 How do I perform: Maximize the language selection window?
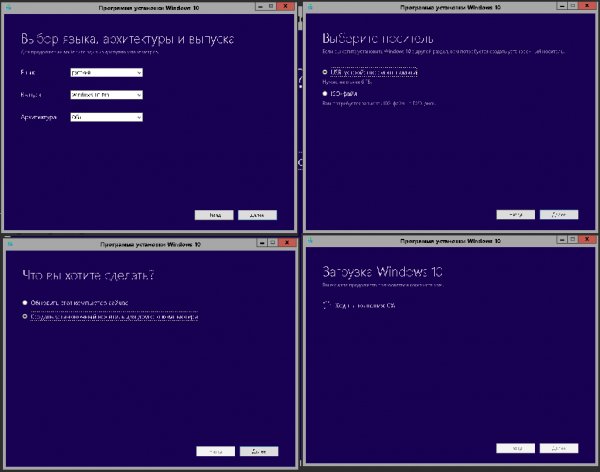tap(271, 6)
